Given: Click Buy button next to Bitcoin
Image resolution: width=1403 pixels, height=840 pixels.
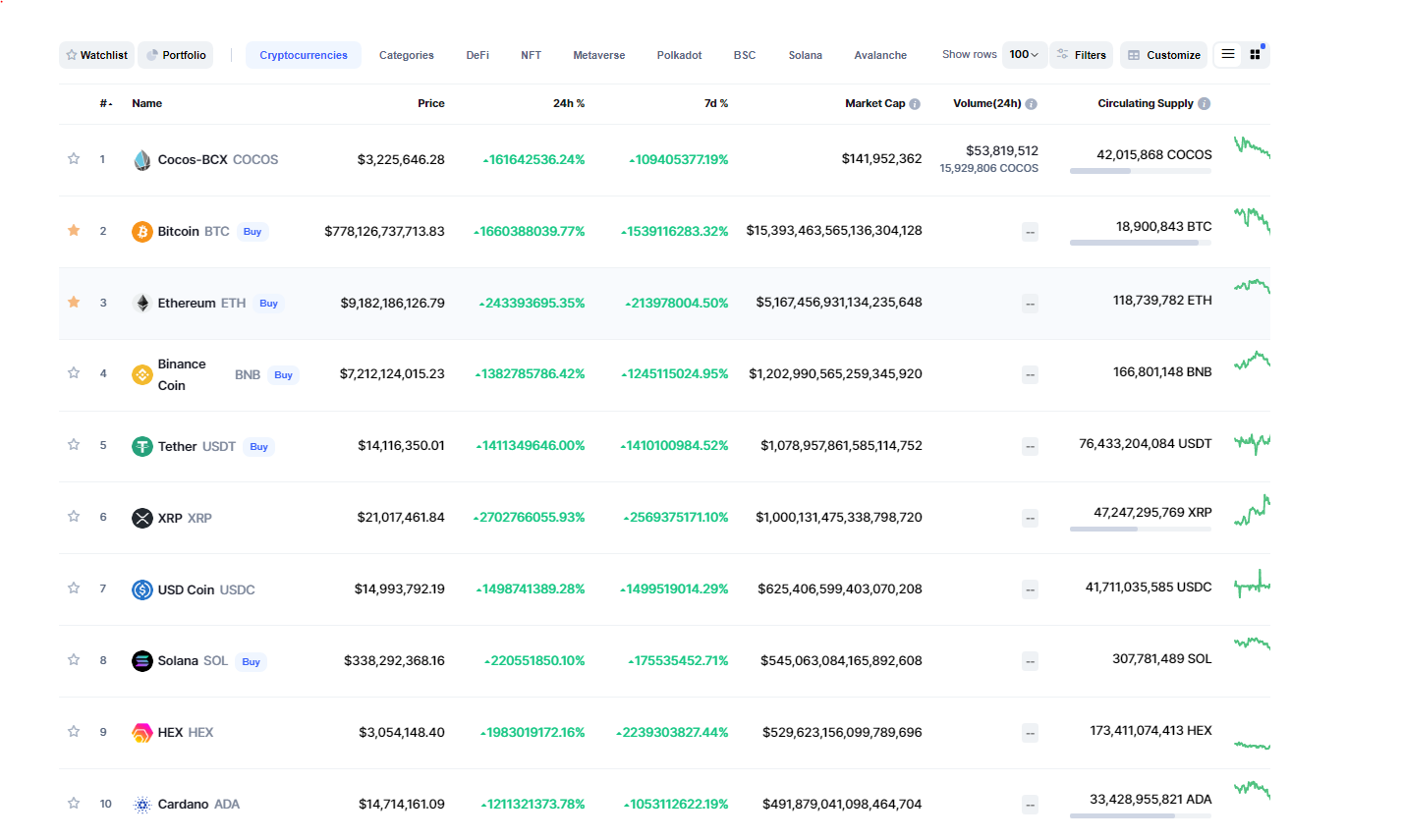Looking at the screenshot, I should (x=253, y=232).
